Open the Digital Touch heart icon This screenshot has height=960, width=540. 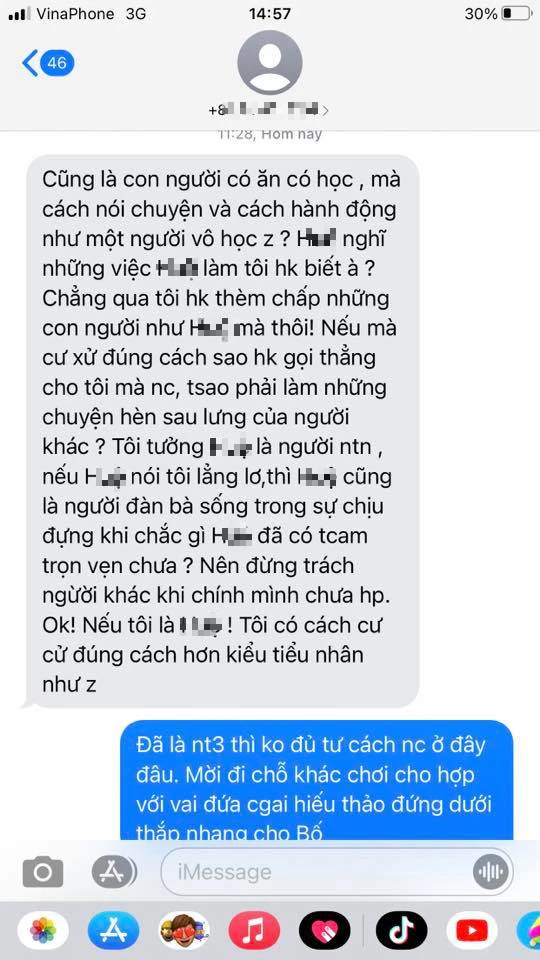click(x=324, y=931)
